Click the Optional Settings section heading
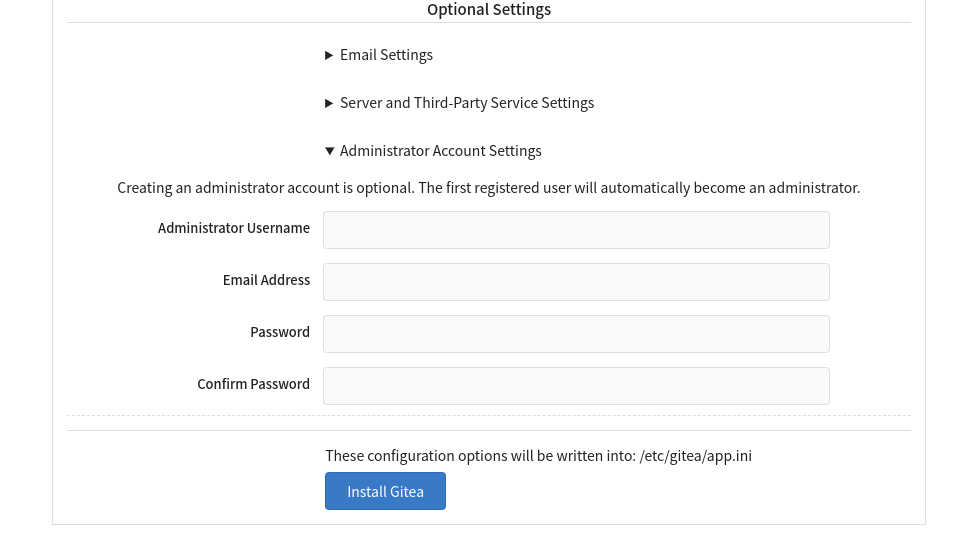This screenshot has width=966, height=542. [488, 10]
